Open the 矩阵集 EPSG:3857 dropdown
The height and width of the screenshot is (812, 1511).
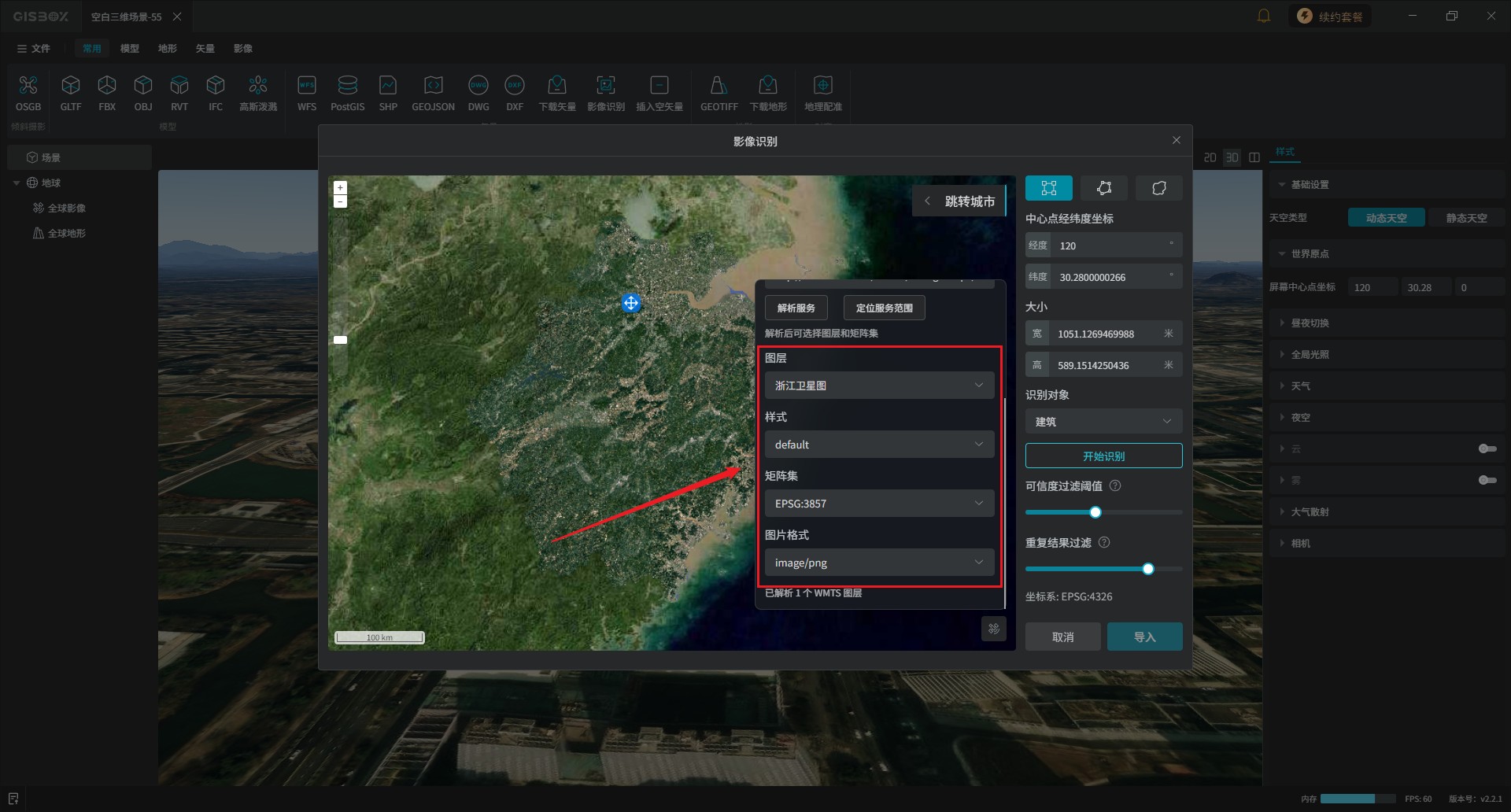coord(879,504)
